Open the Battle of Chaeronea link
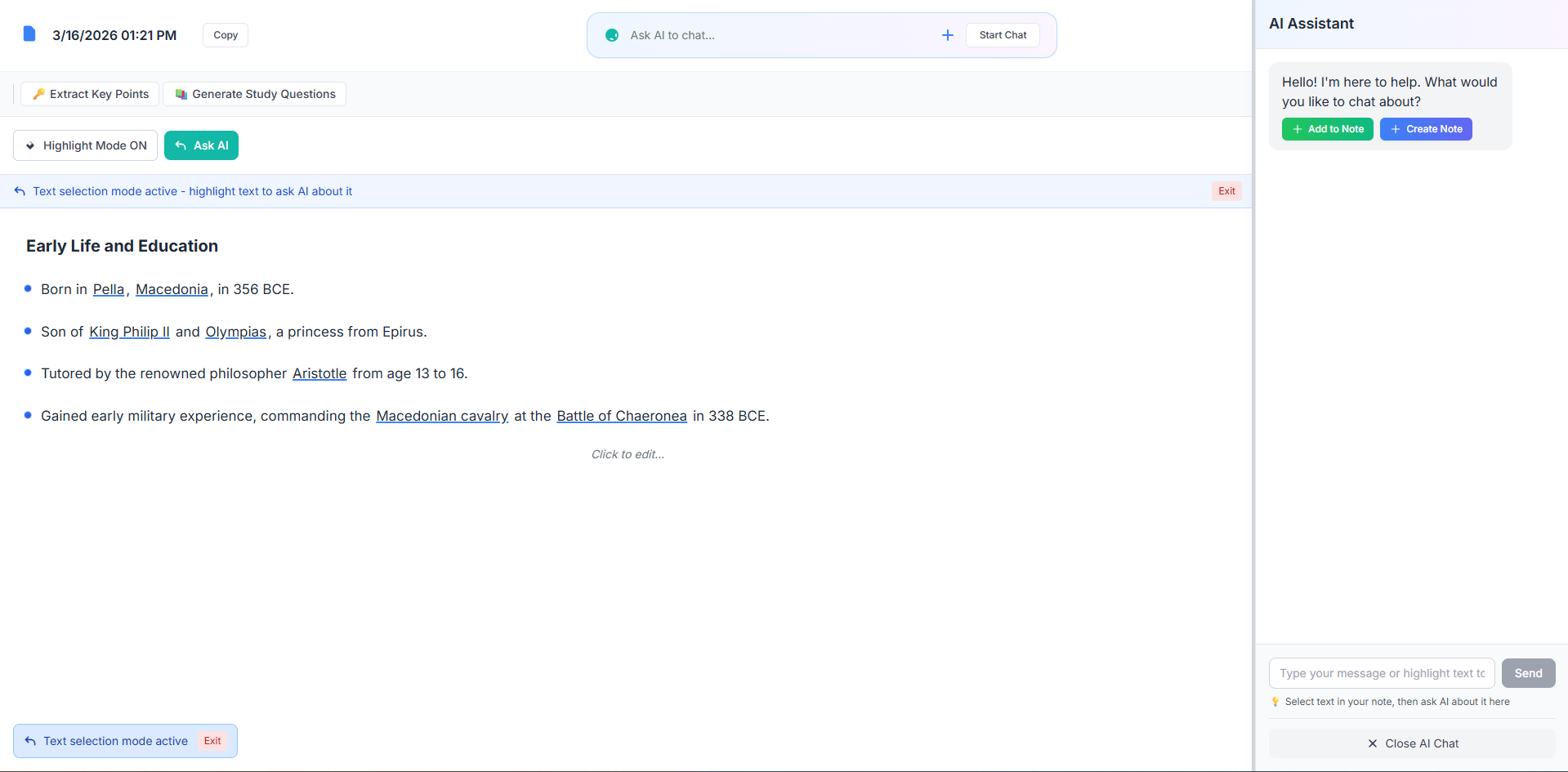Viewport: 1568px width, 772px height. click(x=622, y=416)
